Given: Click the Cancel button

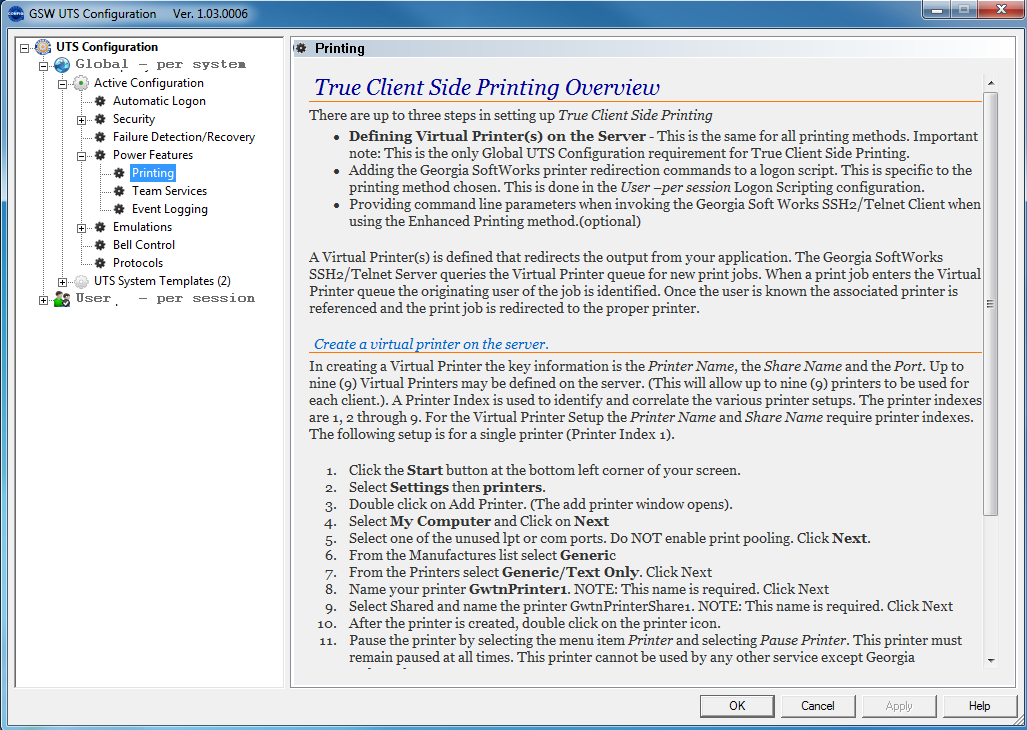Looking at the screenshot, I should point(817,706).
